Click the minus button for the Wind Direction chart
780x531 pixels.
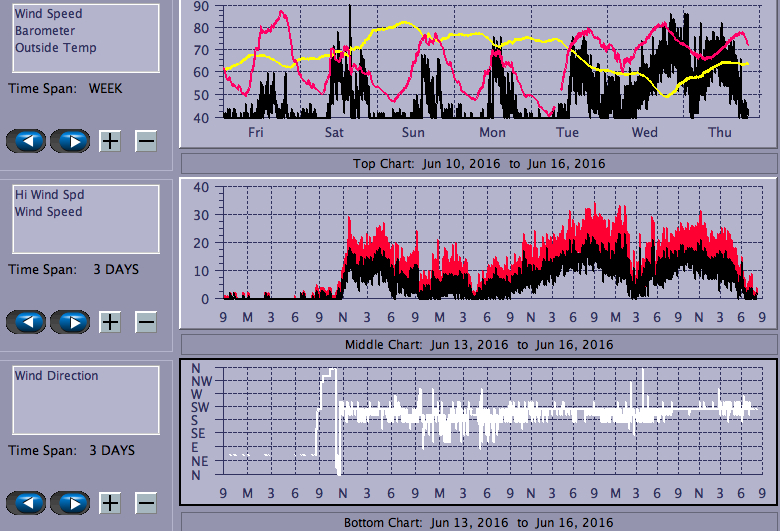click(146, 503)
